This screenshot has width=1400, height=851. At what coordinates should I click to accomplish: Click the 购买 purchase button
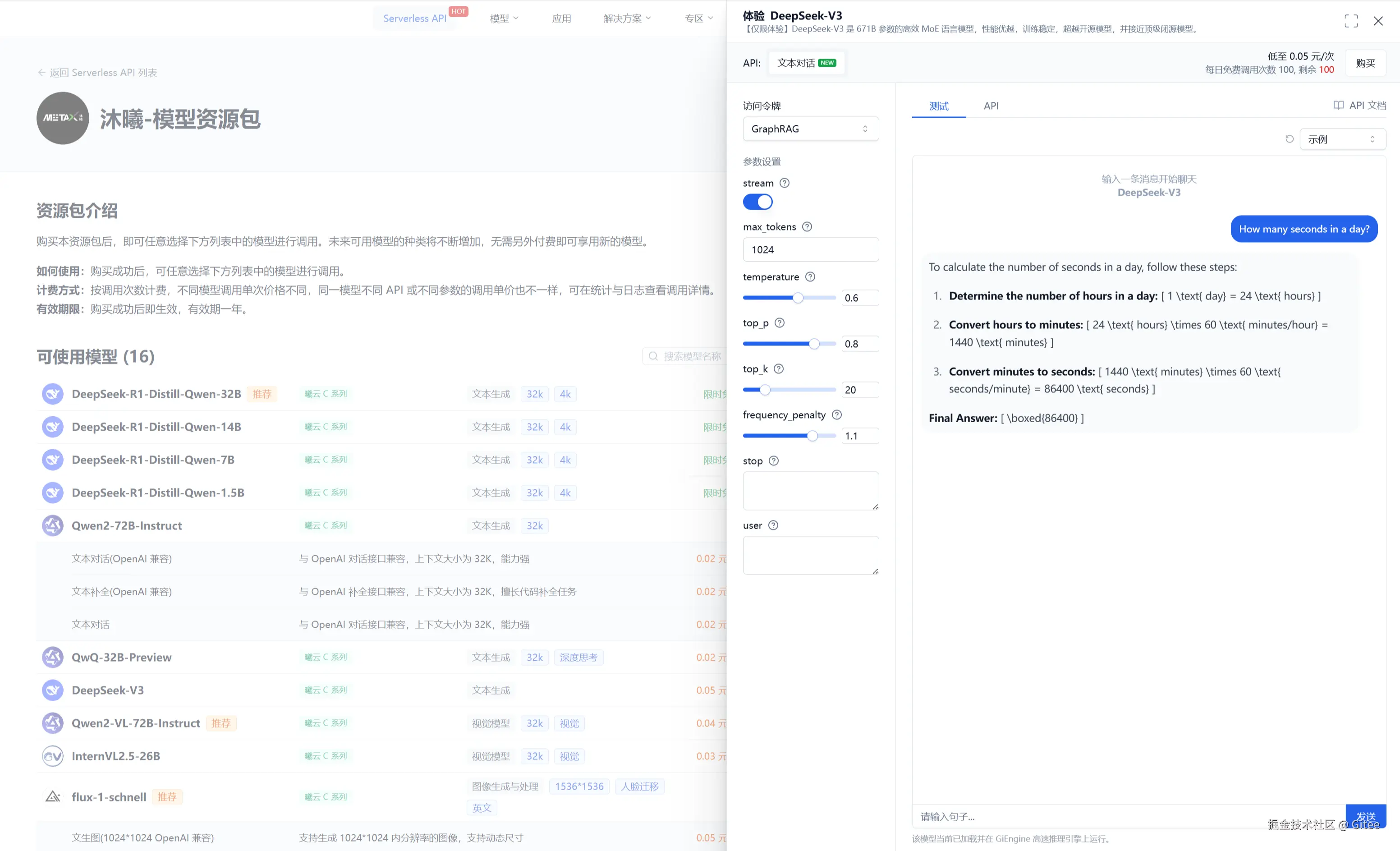pyautogui.click(x=1365, y=63)
